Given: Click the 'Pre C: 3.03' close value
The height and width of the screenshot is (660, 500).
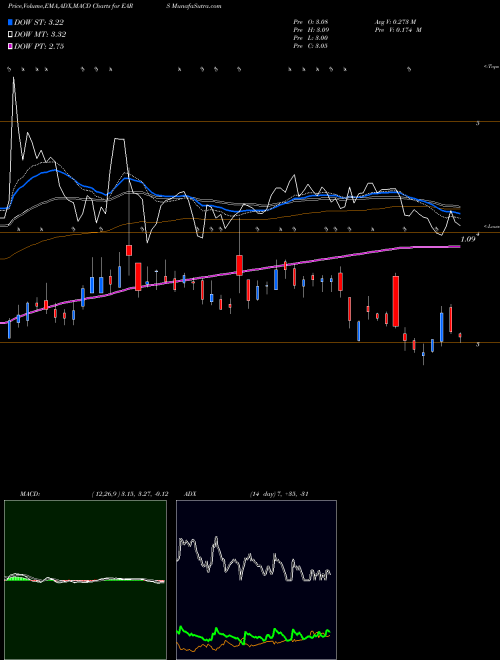Looking at the screenshot, I should (x=311, y=46).
